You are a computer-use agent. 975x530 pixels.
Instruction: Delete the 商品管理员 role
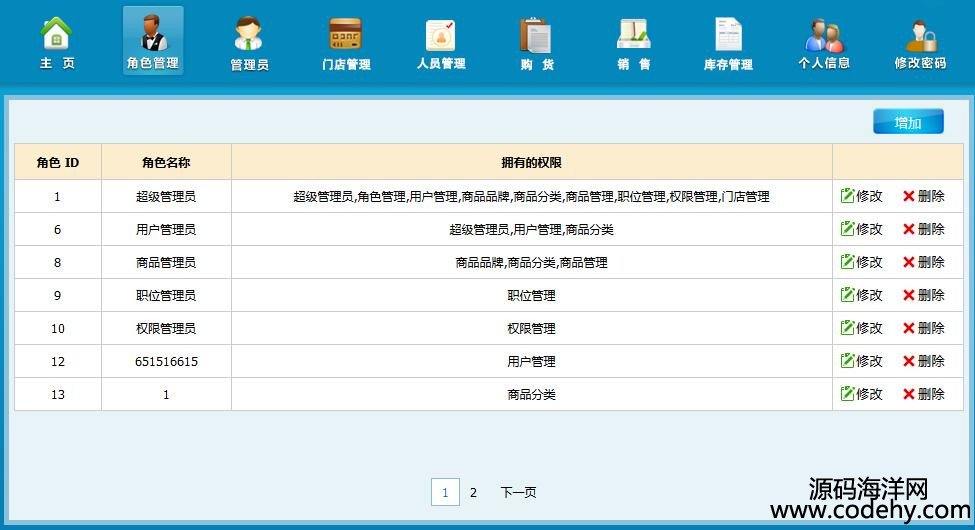pos(923,262)
